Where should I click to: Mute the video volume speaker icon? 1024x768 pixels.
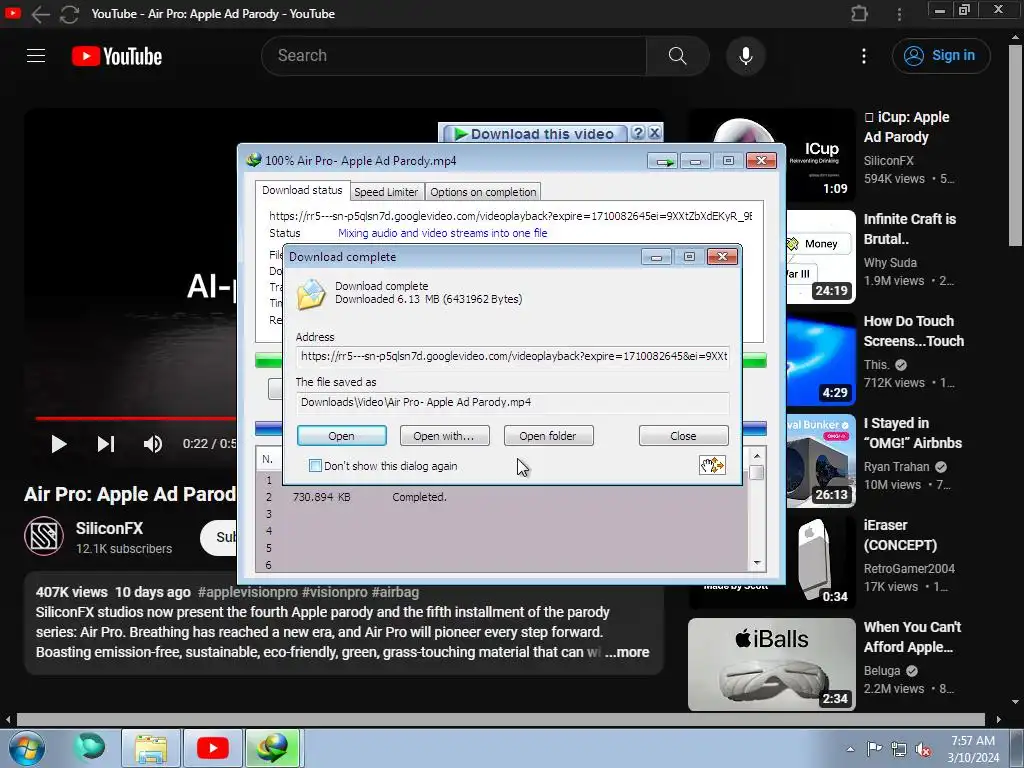coord(152,444)
